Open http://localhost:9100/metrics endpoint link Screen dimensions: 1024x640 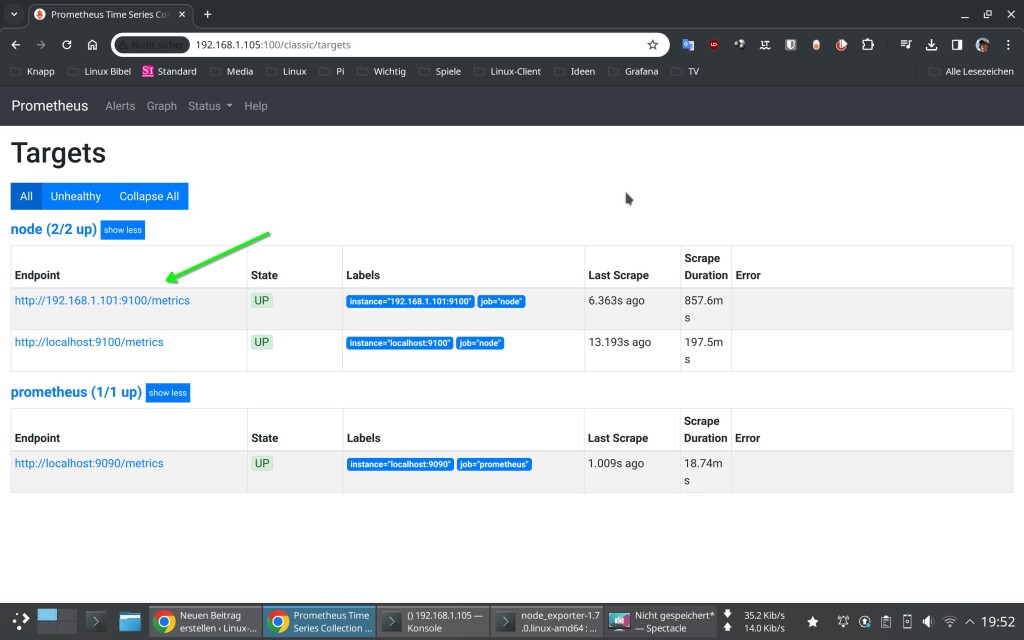point(89,342)
